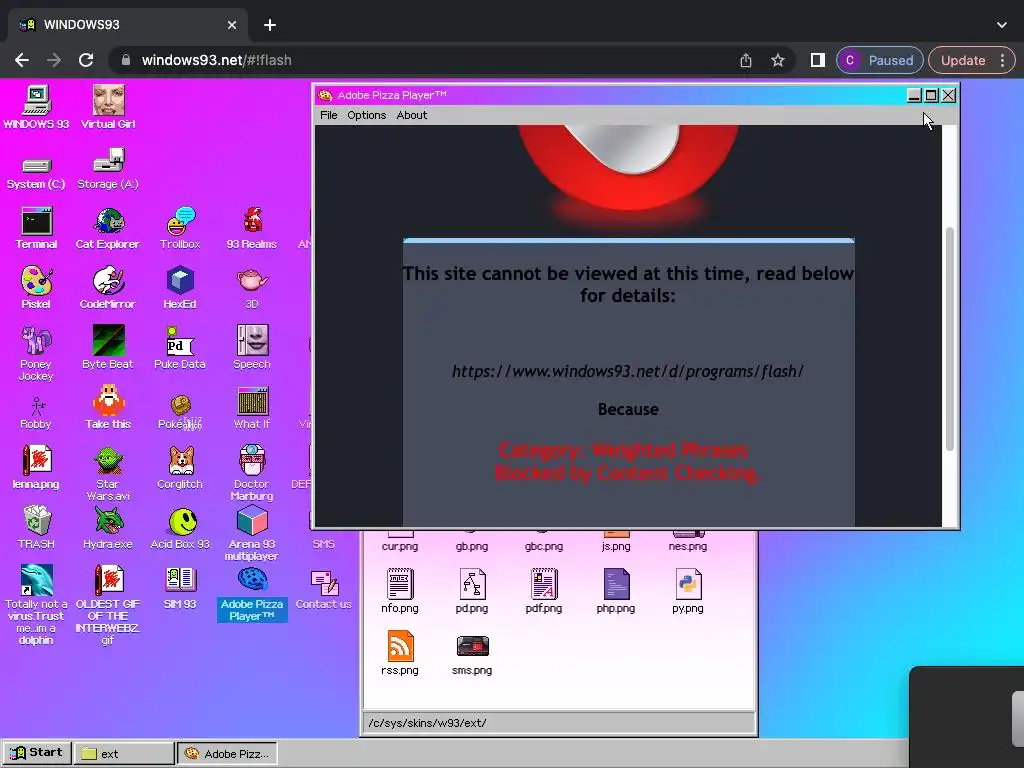Image resolution: width=1024 pixels, height=768 pixels.
Task: Open the 93 Realms icon
Action: click(251, 228)
